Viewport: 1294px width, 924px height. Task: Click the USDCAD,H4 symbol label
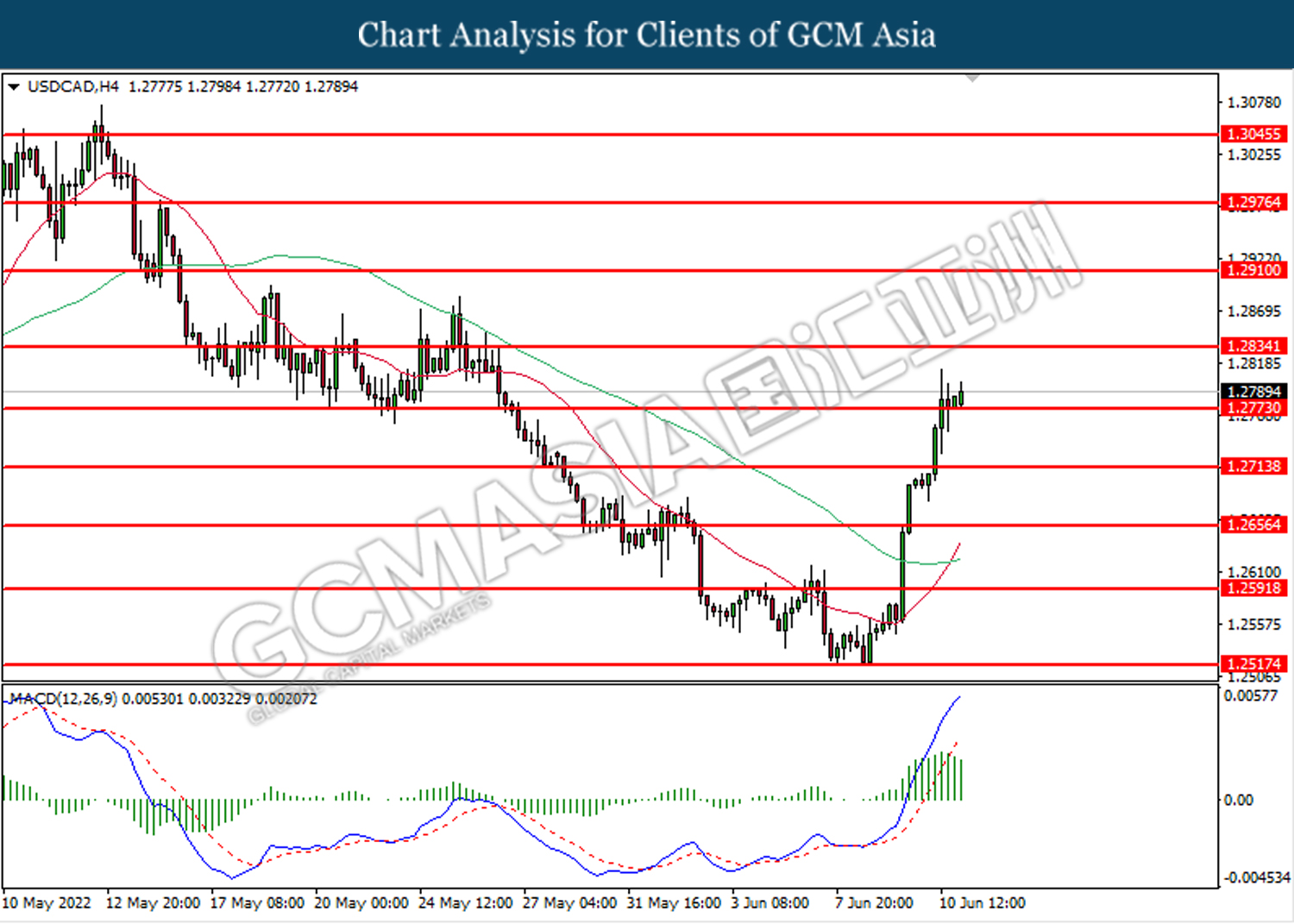coord(73,86)
